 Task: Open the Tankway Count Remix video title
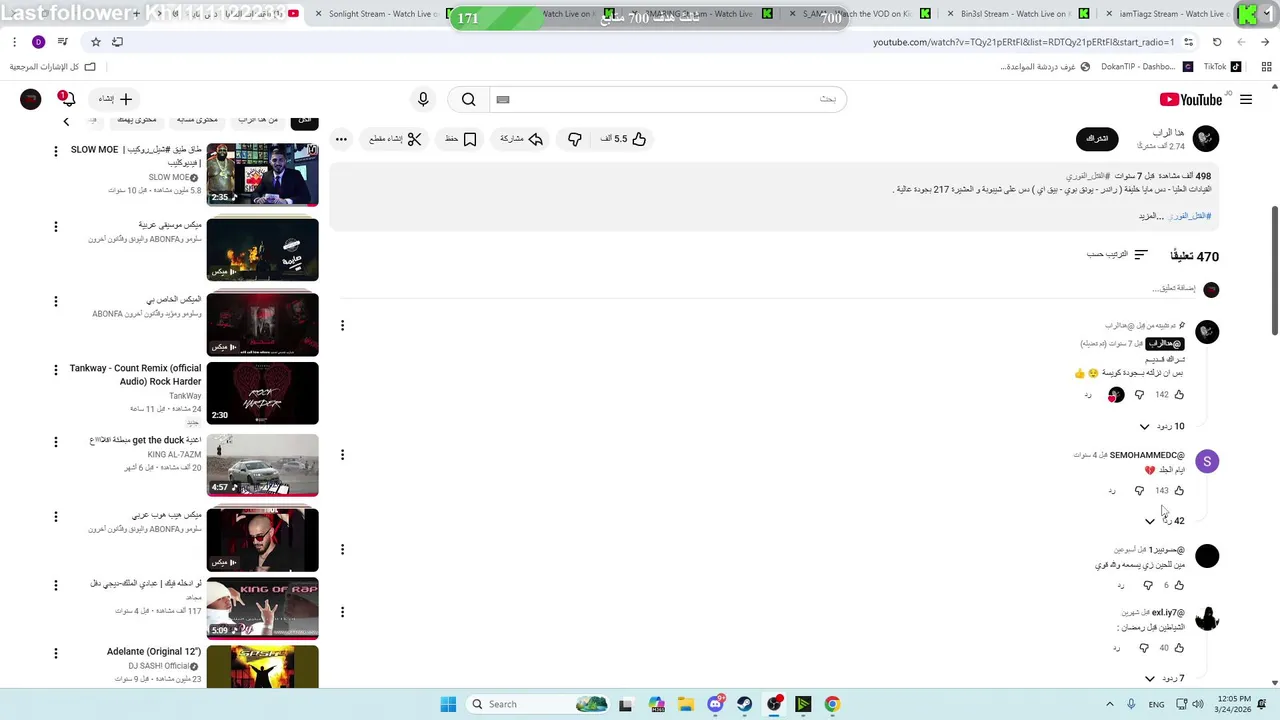tap(135, 375)
